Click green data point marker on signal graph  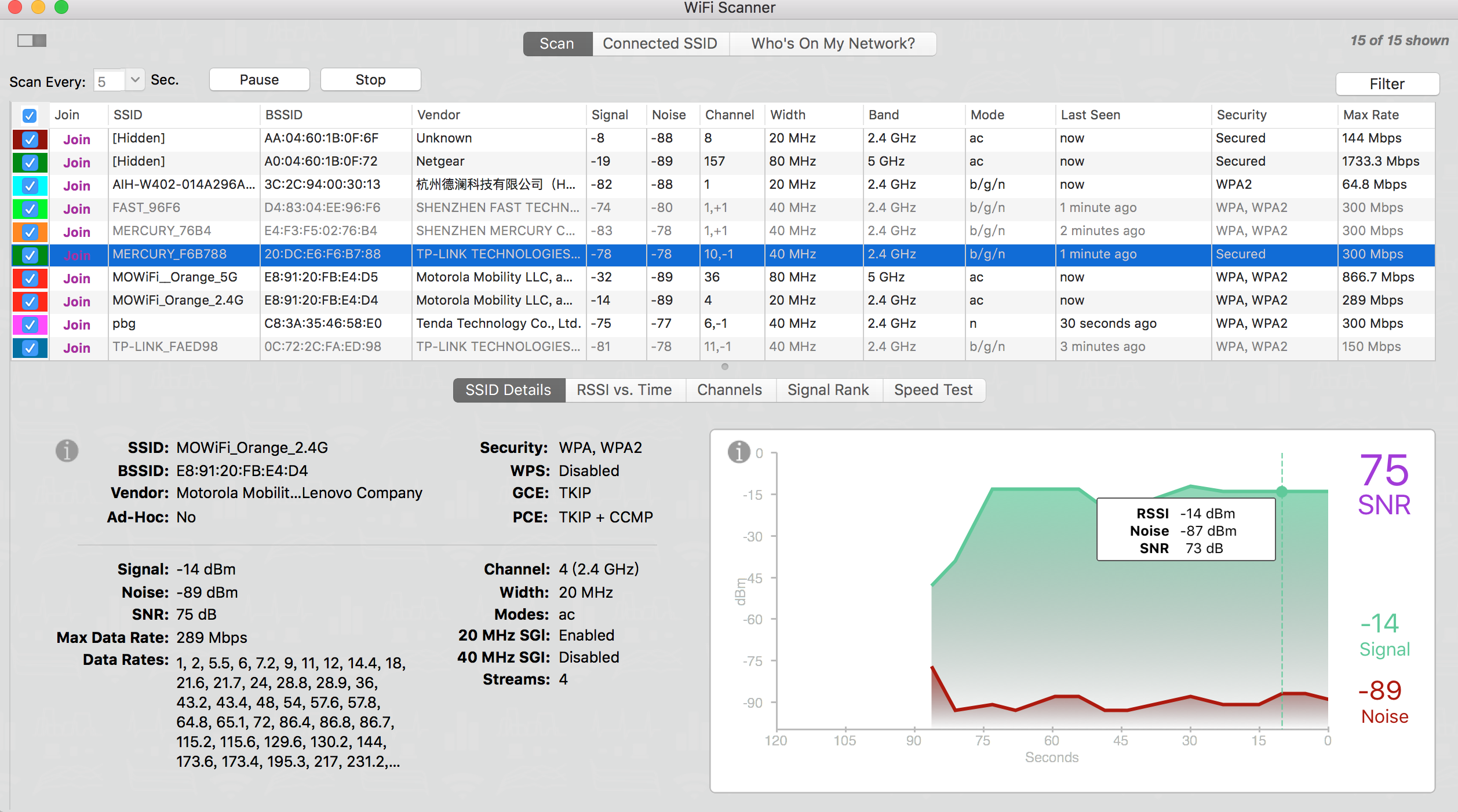click(1282, 492)
